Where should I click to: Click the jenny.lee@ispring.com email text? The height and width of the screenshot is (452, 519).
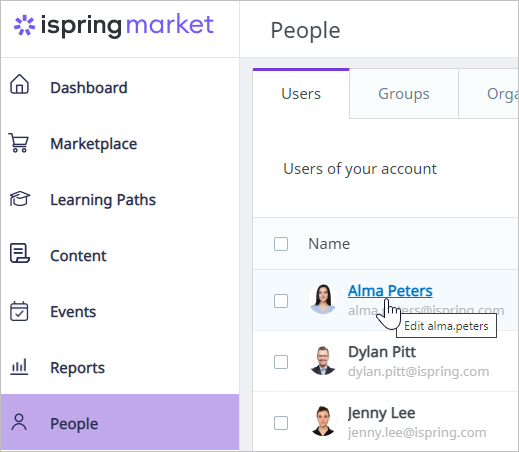point(417,432)
